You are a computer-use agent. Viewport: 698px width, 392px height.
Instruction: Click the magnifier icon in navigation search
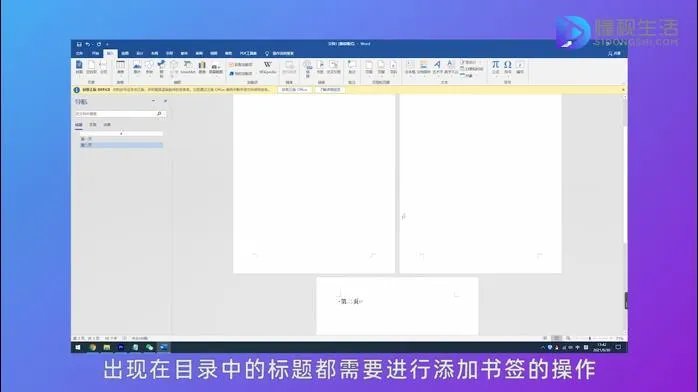coord(159,114)
